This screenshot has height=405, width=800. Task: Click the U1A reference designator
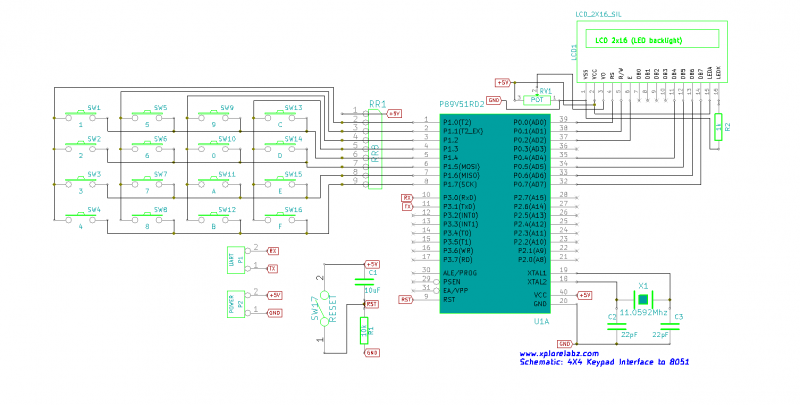click(541, 322)
